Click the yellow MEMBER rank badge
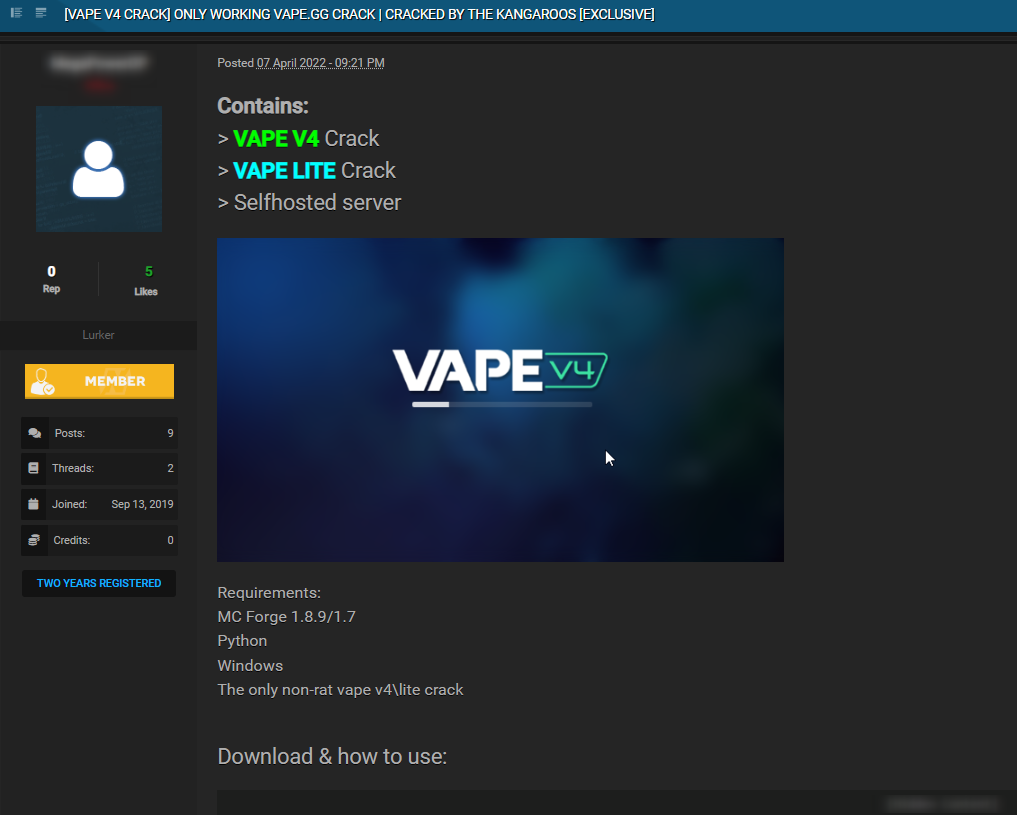The height and width of the screenshot is (815, 1017). tap(99, 381)
